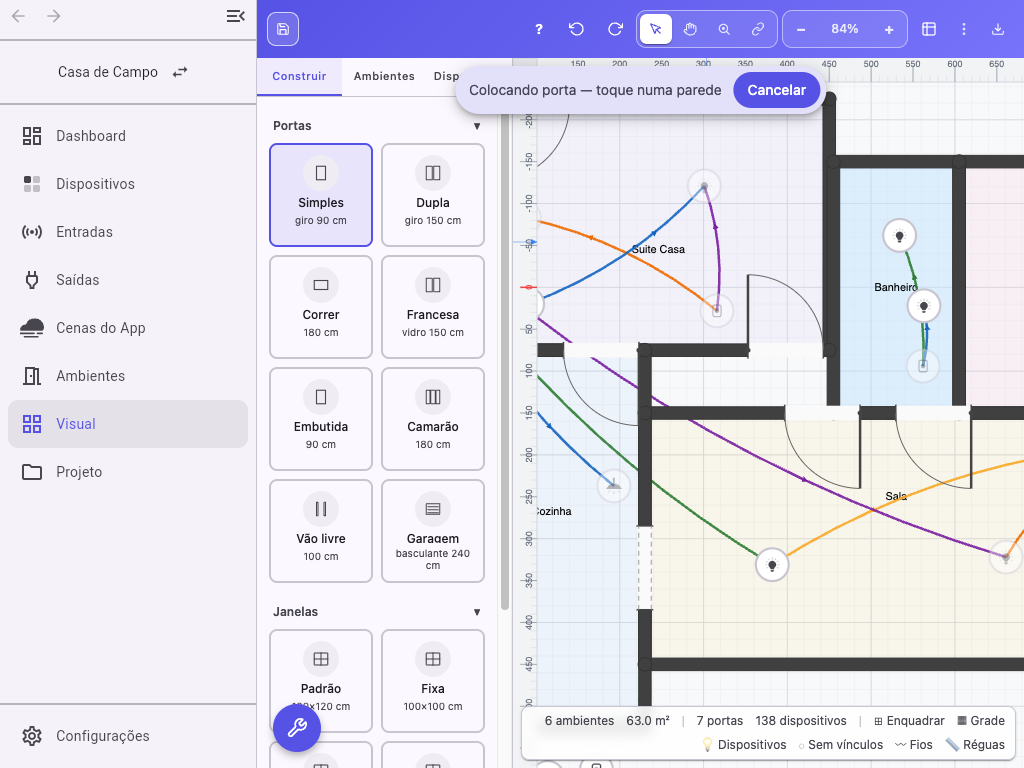This screenshot has width=1024, height=768.
Task: Collapse the Janelas section
Action: pyautogui.click(x=477, y=612)
